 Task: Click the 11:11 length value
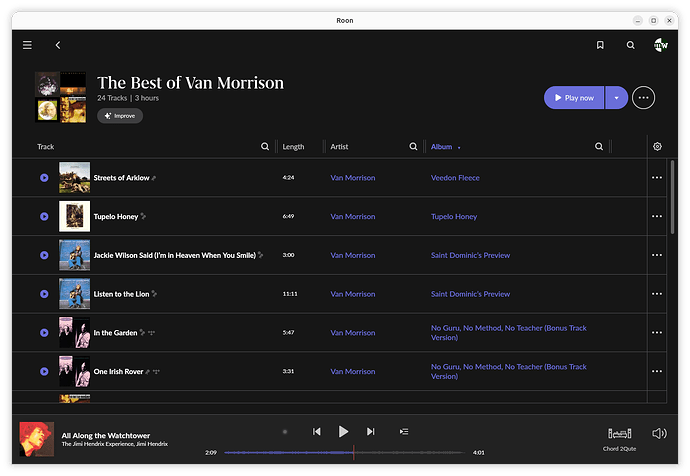(x=290, y=294)
